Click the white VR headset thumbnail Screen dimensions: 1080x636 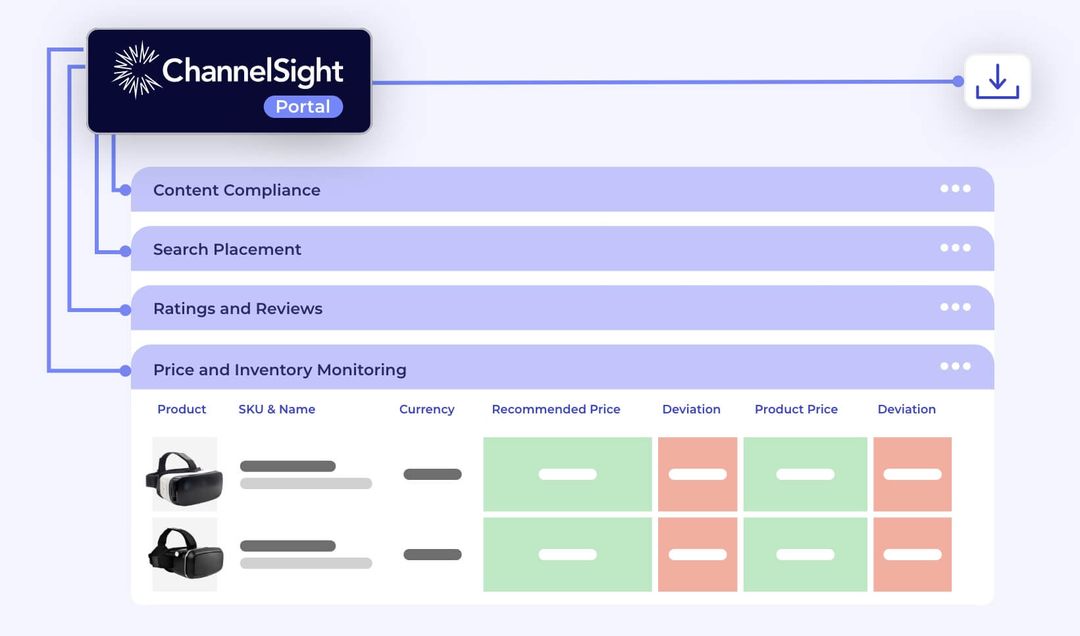pyautogui.click(x=184, y=474)
